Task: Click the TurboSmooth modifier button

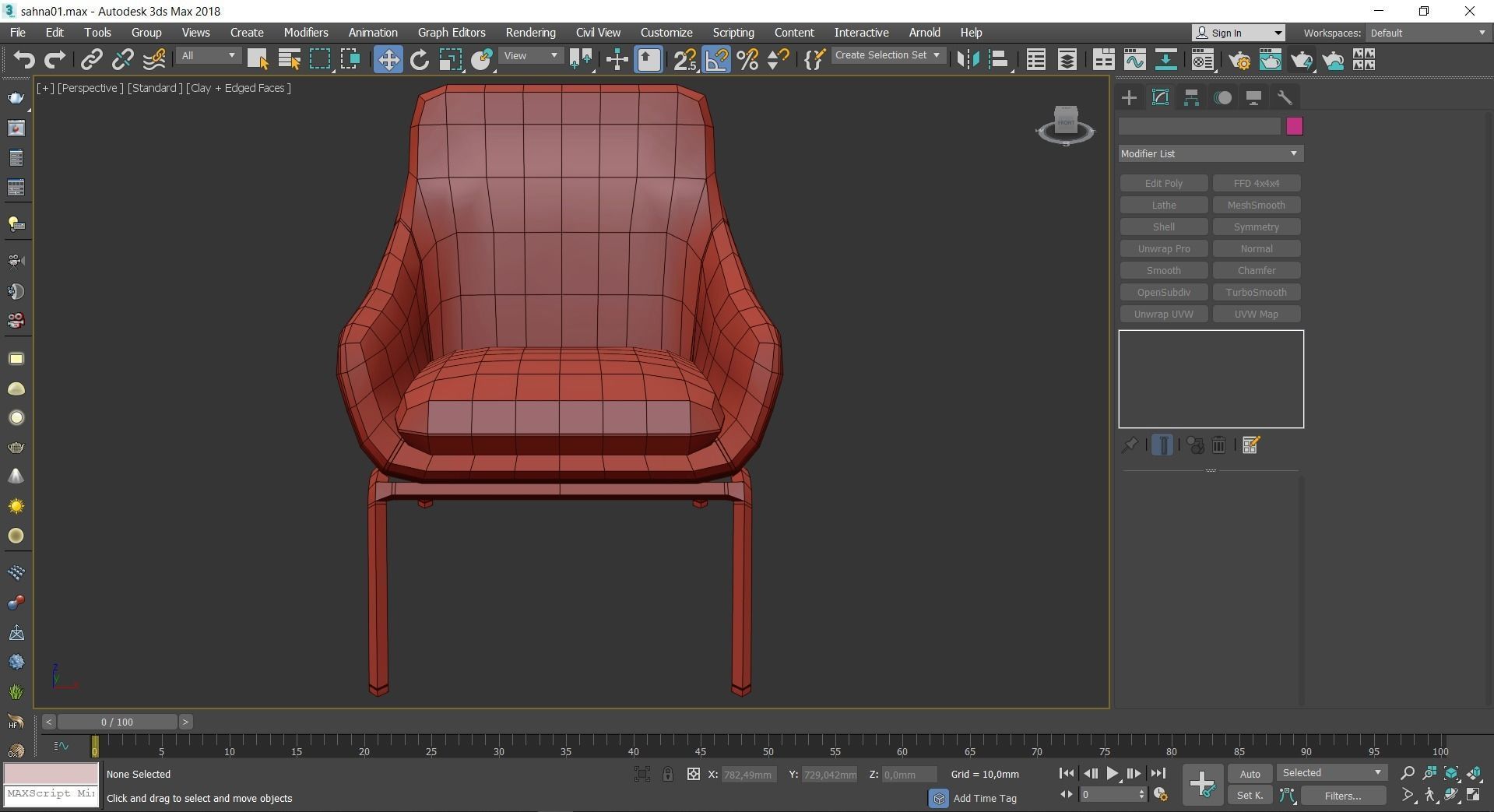Action: pos(1257,292)
